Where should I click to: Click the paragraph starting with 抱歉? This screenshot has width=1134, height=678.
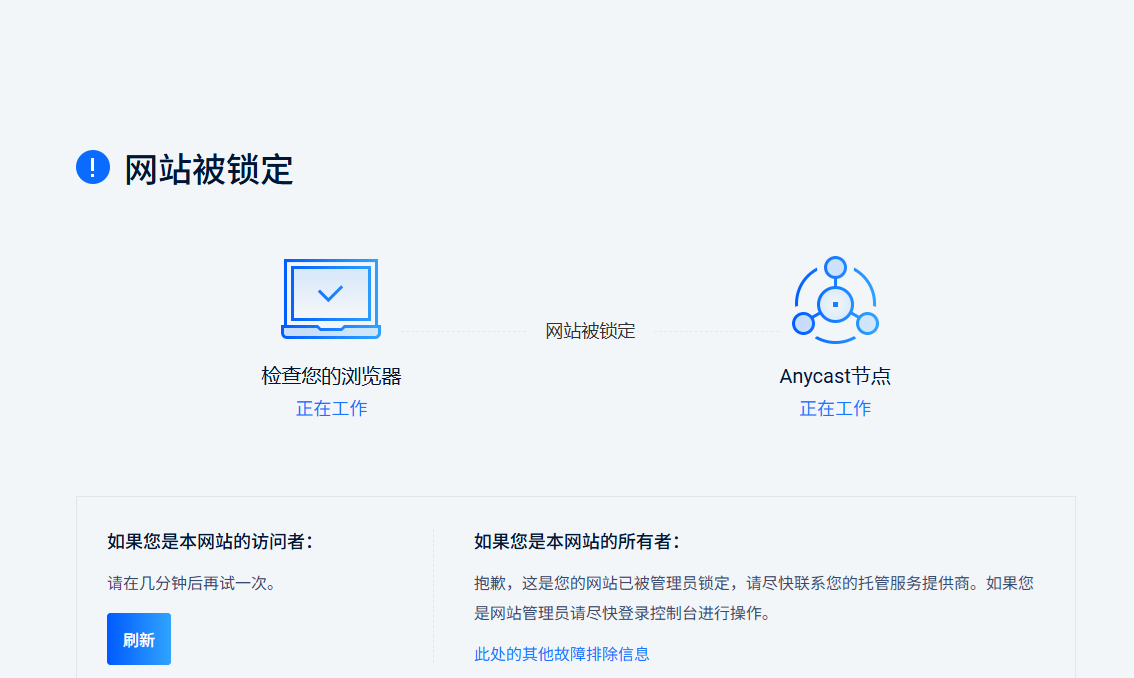tap(753, 598)
